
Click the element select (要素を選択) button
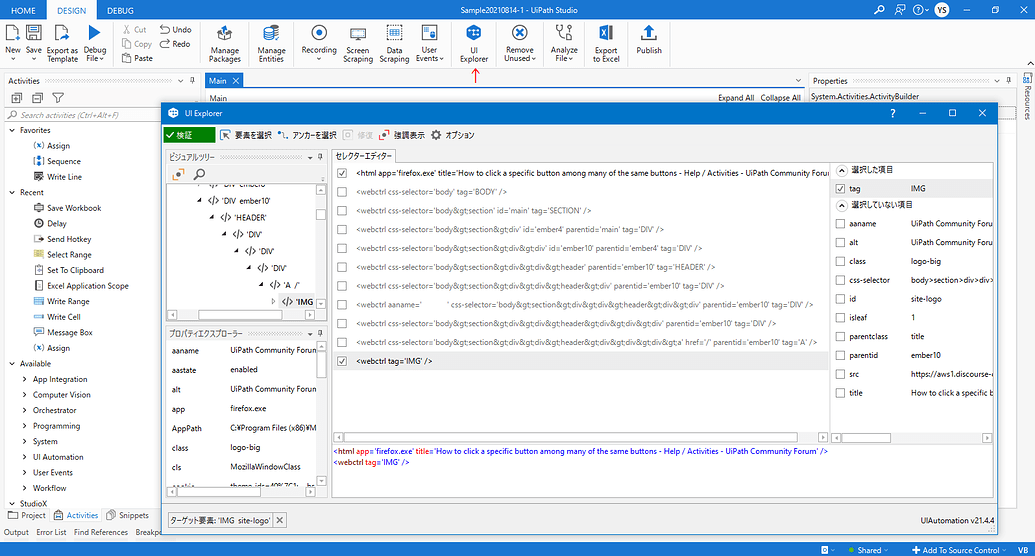[246, 135]
